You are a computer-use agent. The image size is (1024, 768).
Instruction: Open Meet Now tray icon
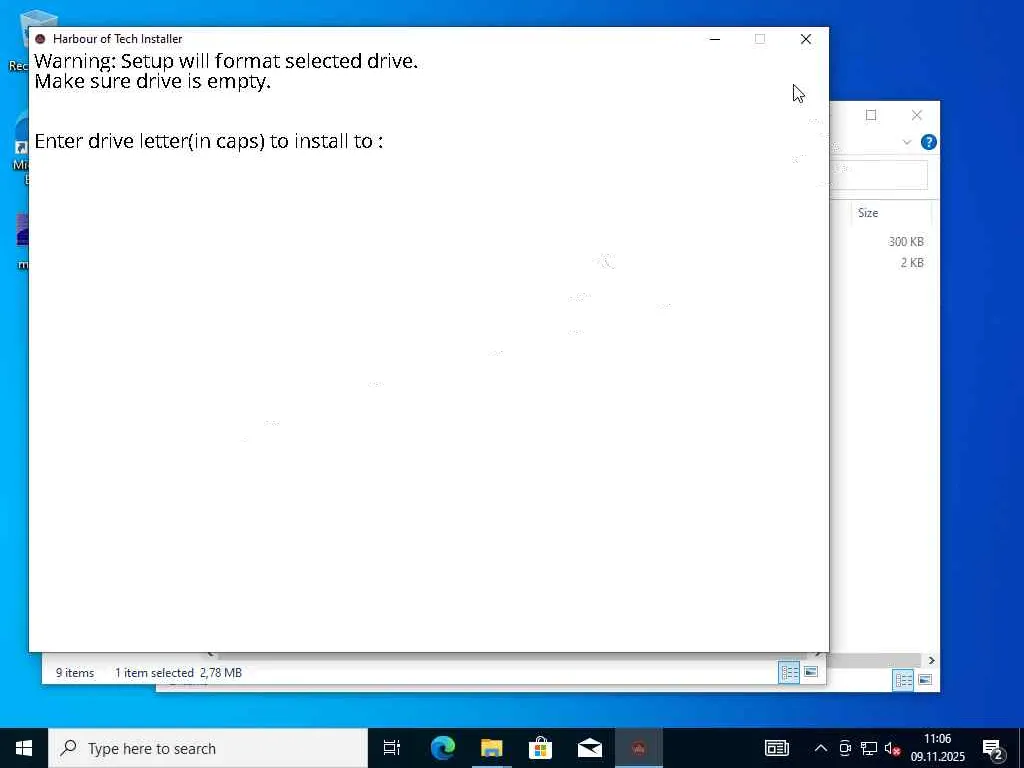[845, 748]
